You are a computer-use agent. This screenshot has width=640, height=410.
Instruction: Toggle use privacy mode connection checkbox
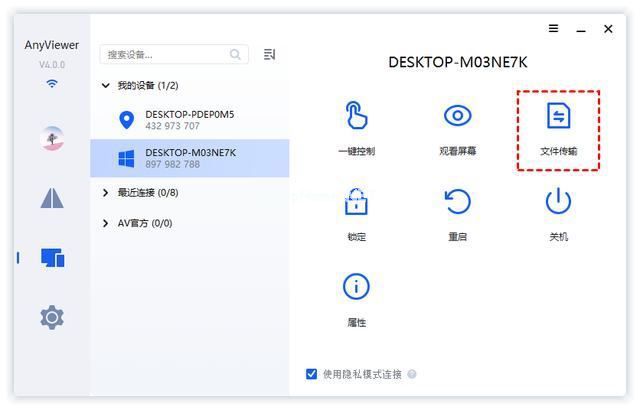point(311,374)
